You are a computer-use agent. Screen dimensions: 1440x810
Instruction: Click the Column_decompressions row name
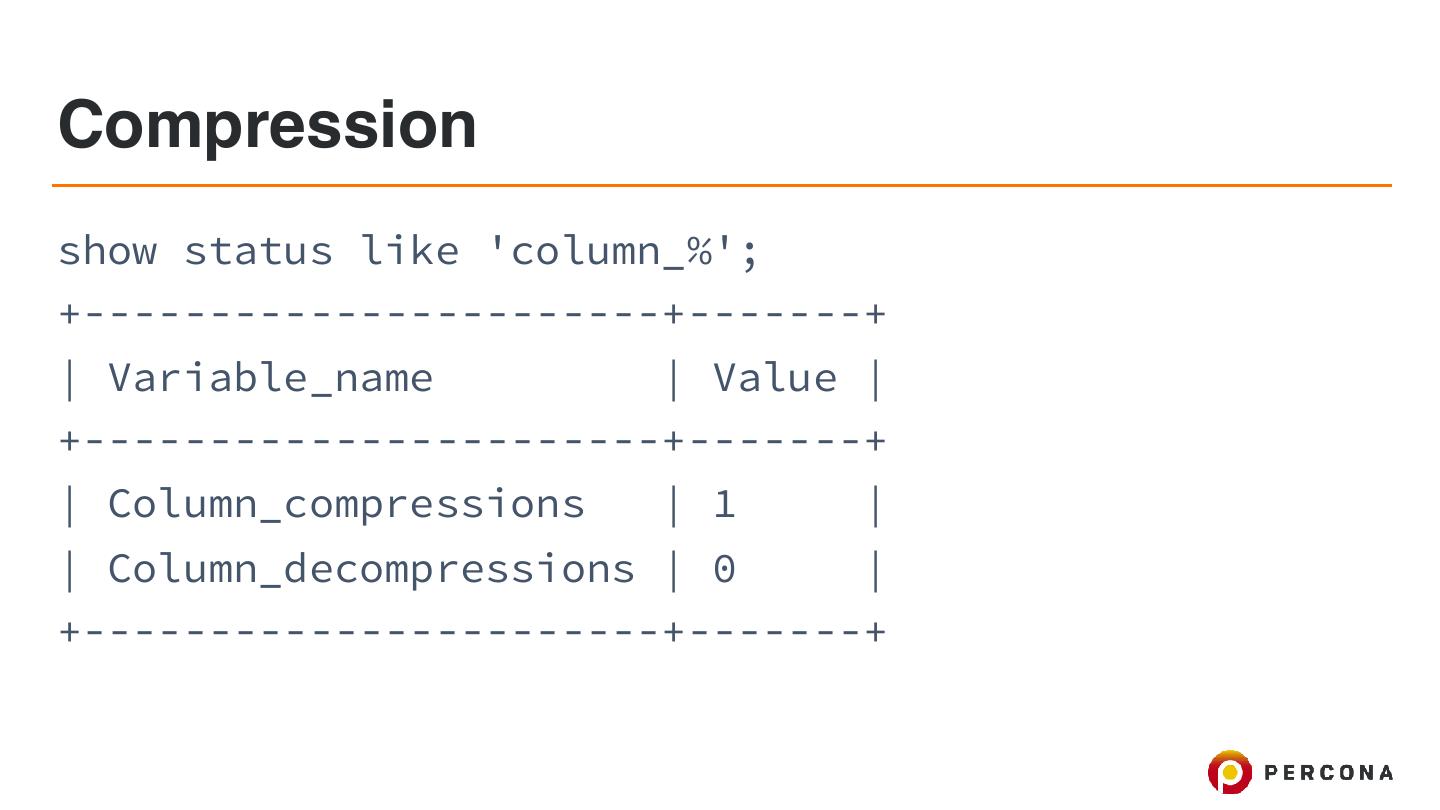[x=371, y=569]
